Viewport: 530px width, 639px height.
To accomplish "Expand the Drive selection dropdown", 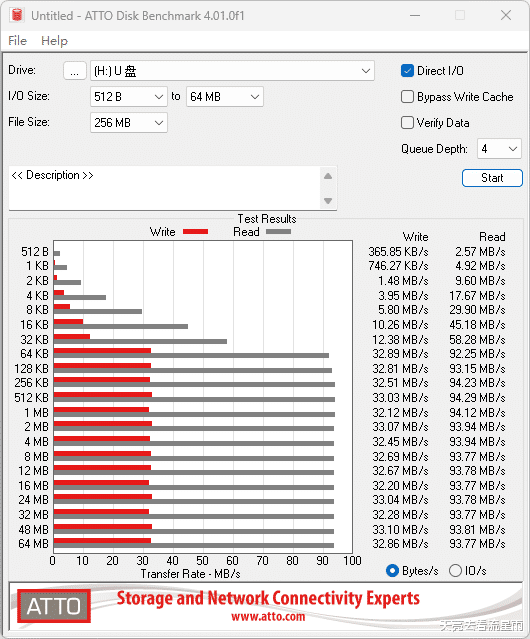I will pyautogui.click(x=232, y=71).
